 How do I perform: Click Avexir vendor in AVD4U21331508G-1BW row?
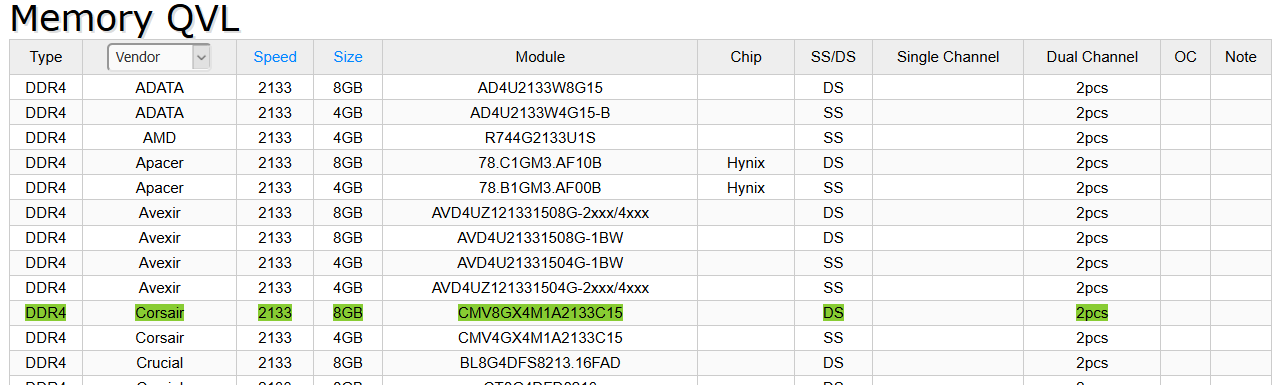tap(159, 238)
